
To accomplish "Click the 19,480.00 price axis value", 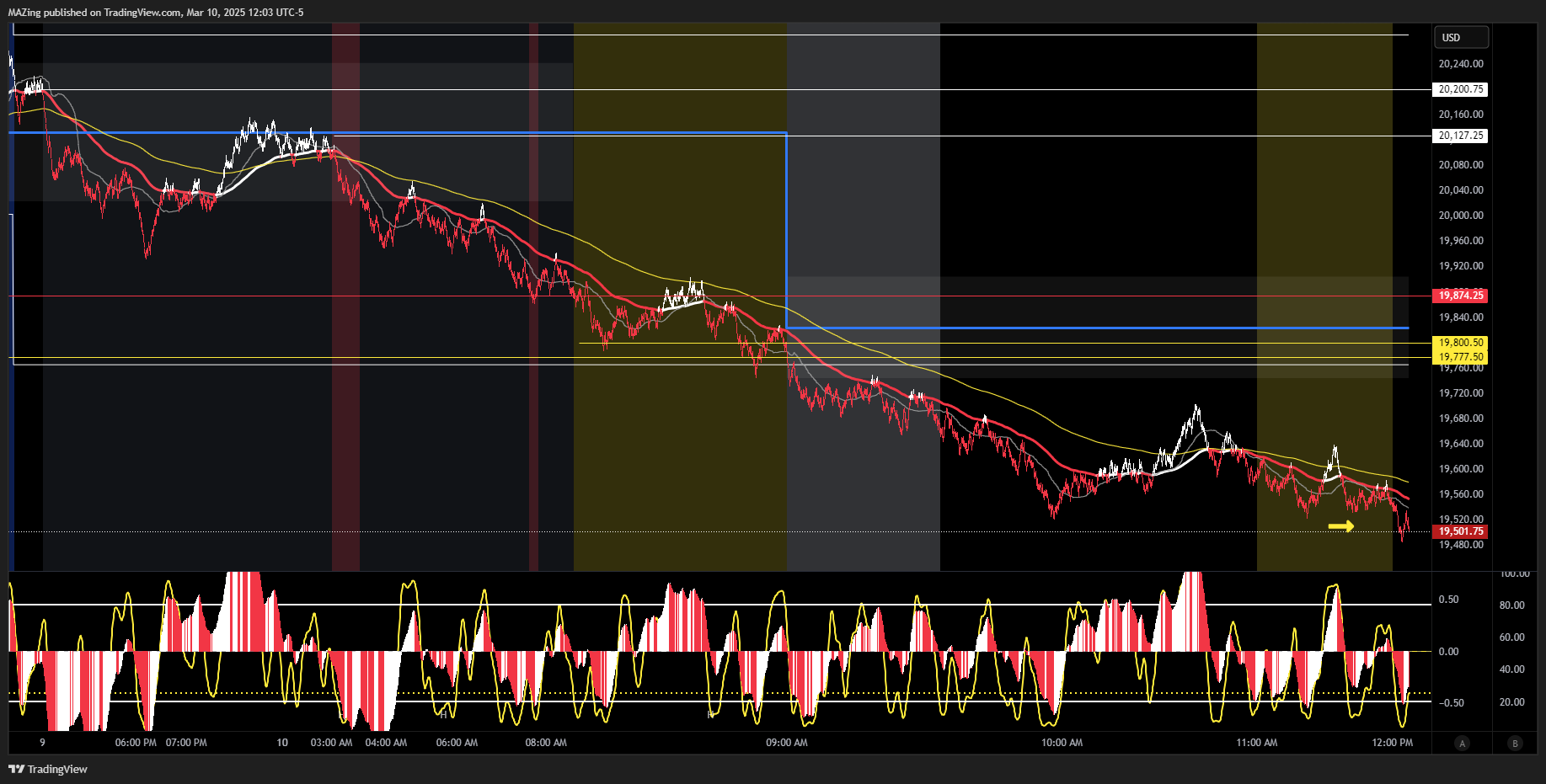I will coord(1461,545).
